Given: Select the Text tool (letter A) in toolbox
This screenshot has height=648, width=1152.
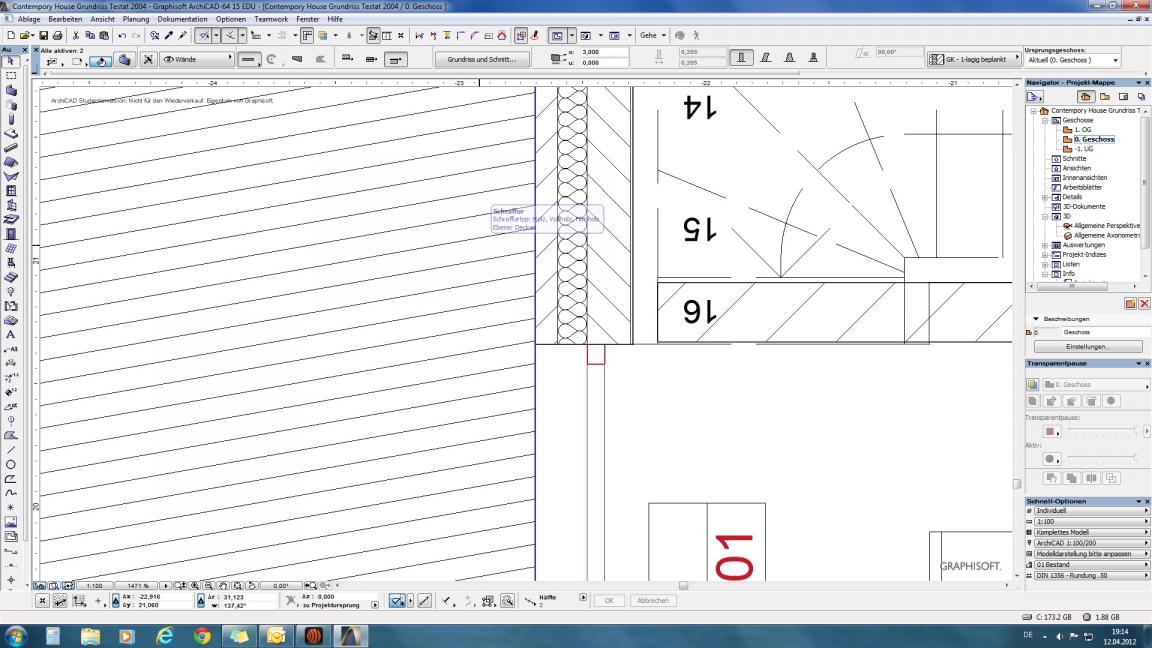Looking at the screenshot, I should (x=10, y=334).
